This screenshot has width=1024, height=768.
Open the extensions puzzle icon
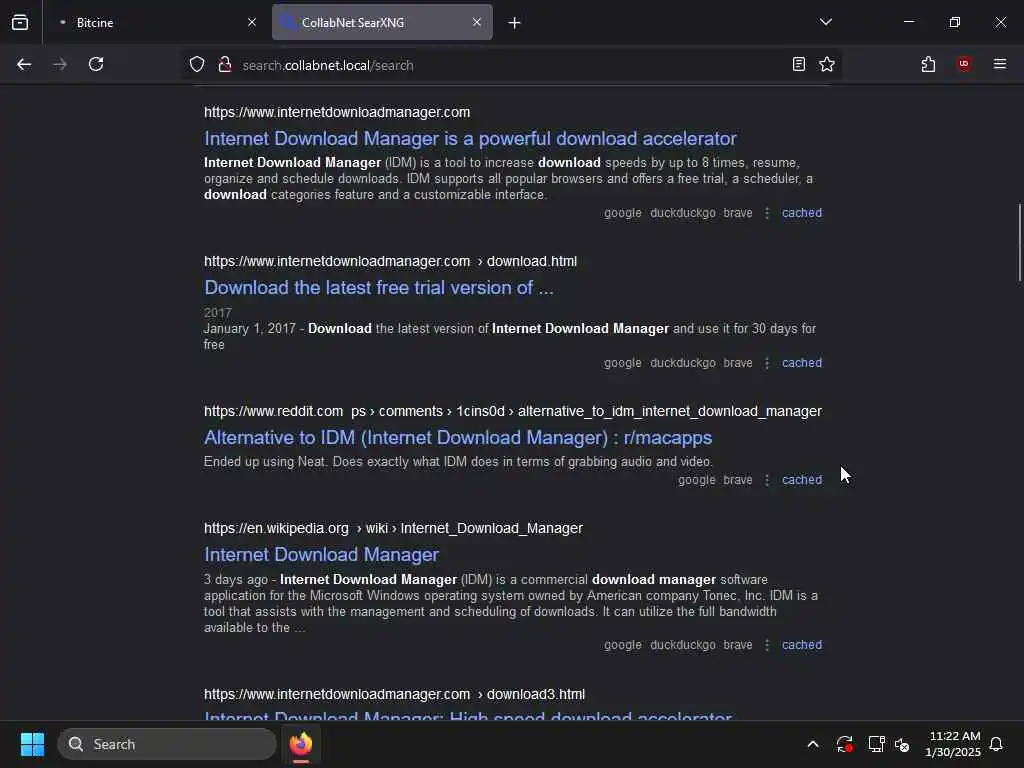click(928, 64)
